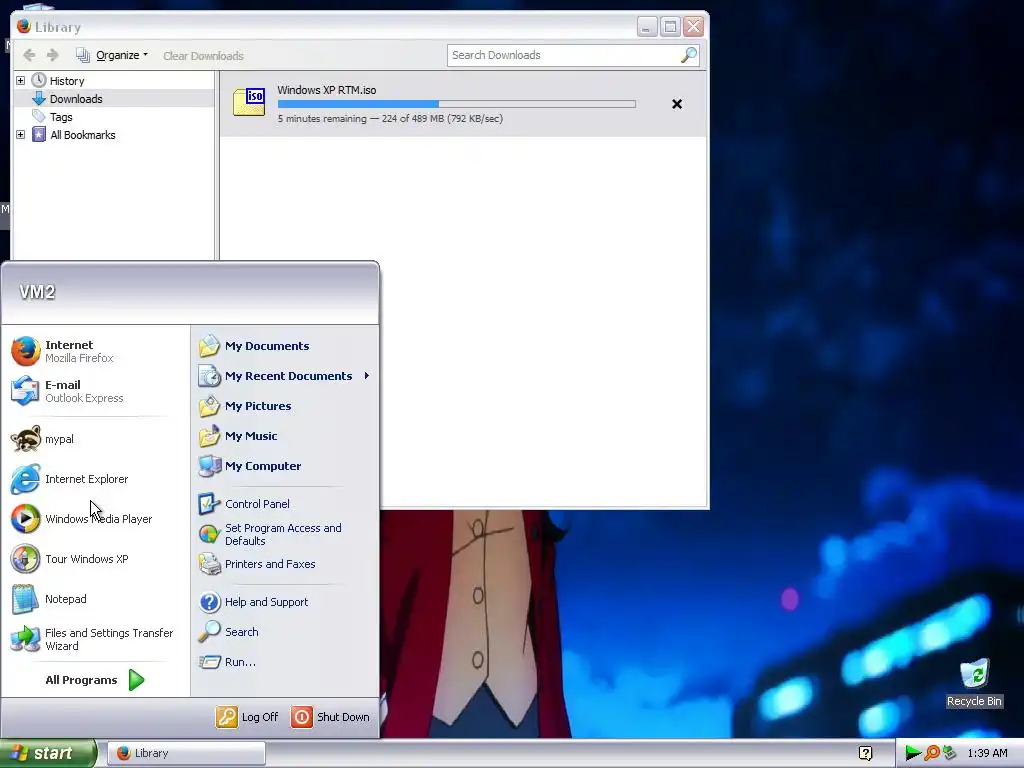The image size is (1024, 768).
Task: Click Shut Down button
Action: click(330, 717)
